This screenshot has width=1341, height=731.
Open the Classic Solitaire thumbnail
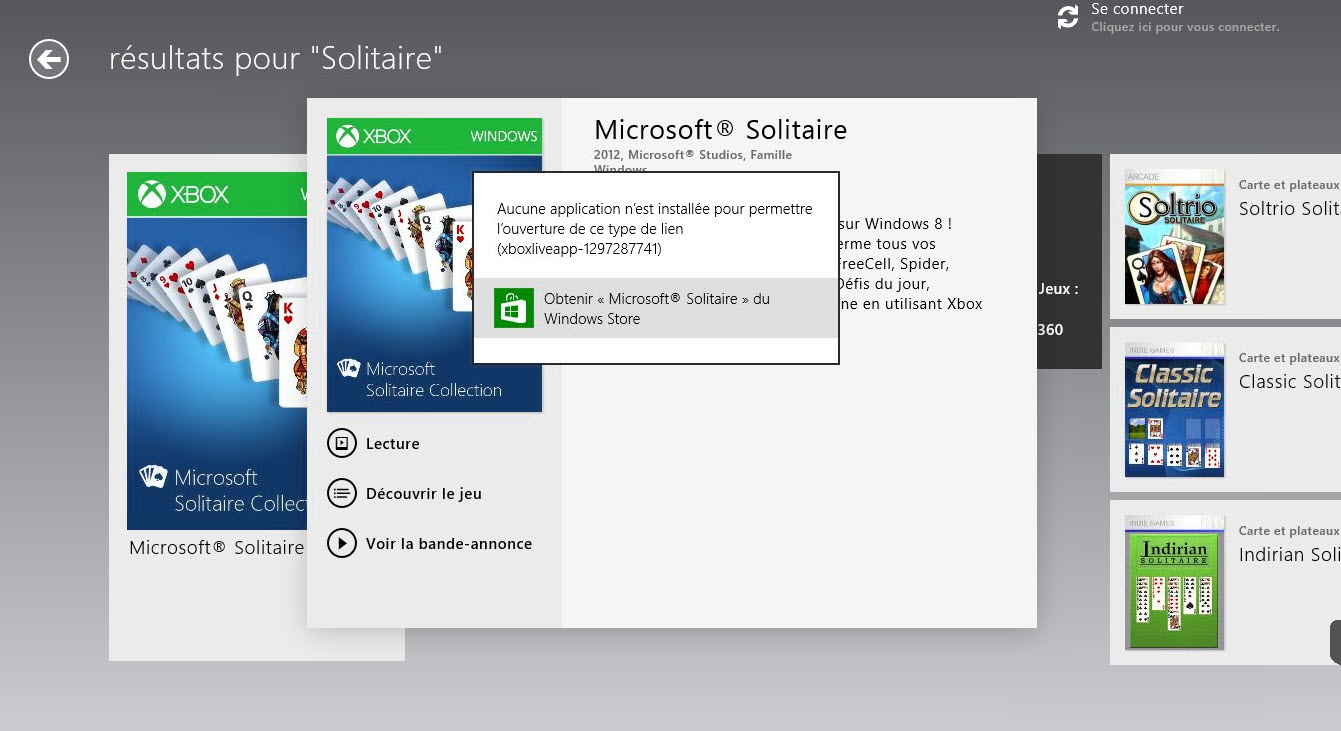coord(1174,409)
